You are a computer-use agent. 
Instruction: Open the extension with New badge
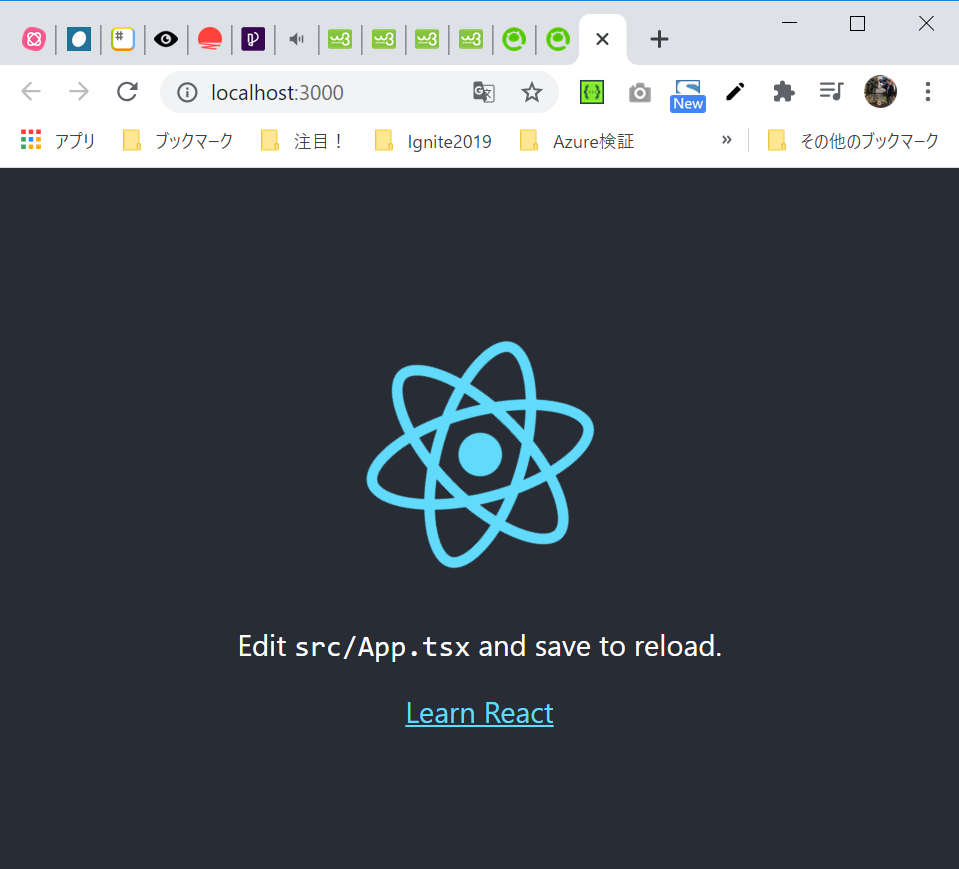click(688, 95)
